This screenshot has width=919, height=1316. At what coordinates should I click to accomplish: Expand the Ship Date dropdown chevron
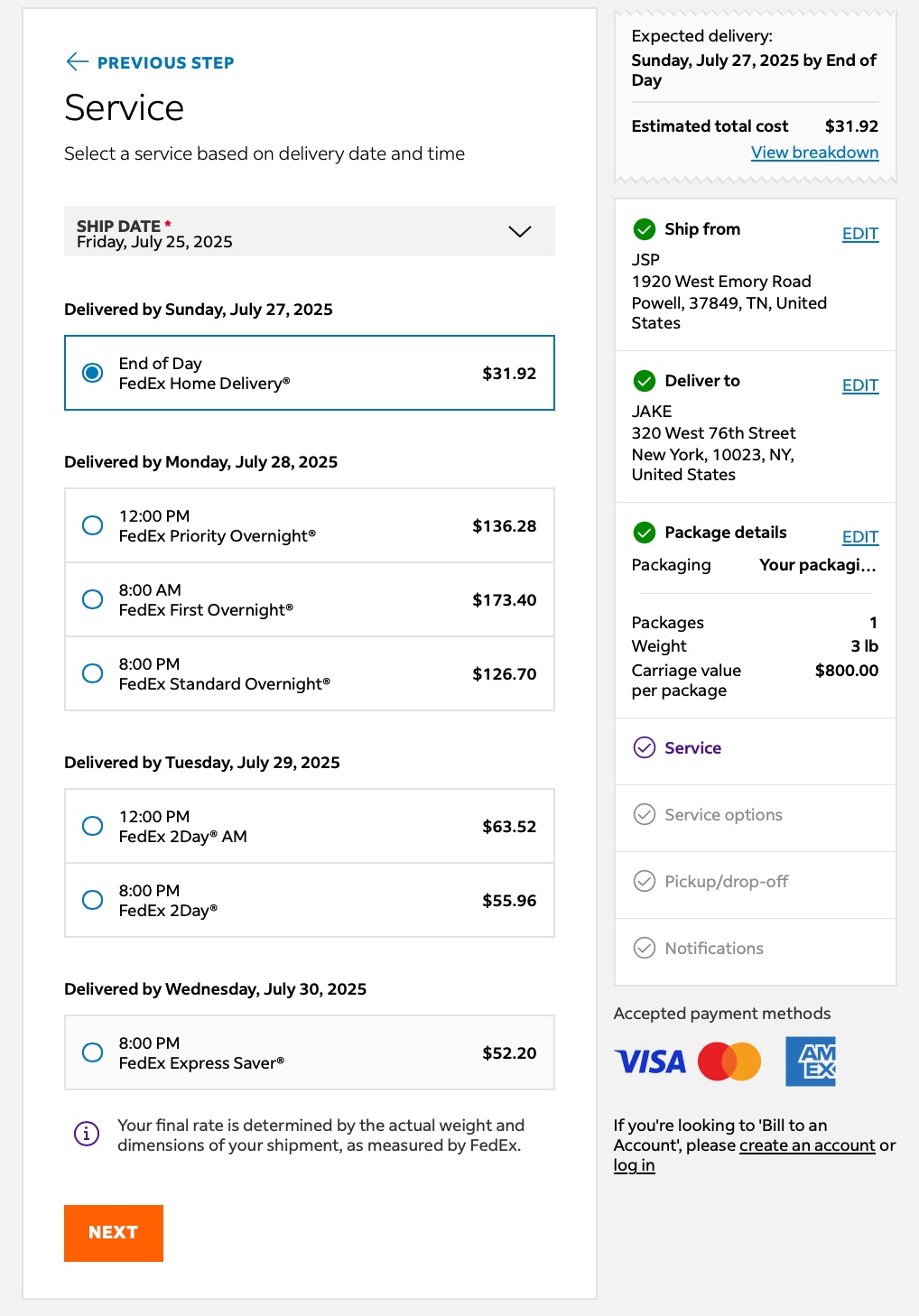520,231
